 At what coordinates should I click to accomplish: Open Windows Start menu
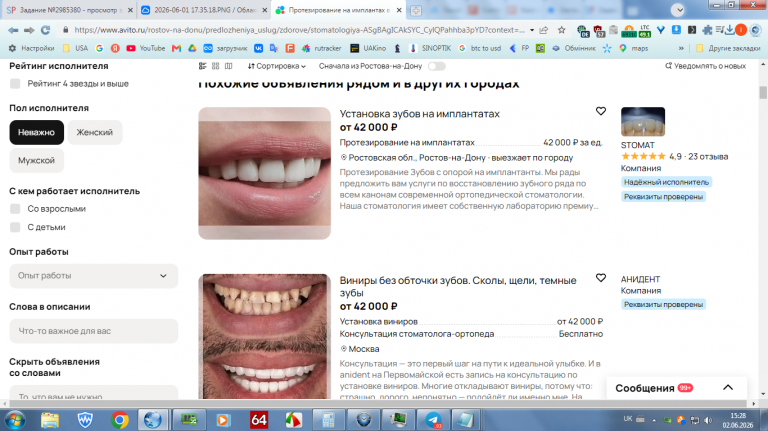coord(15,420)
